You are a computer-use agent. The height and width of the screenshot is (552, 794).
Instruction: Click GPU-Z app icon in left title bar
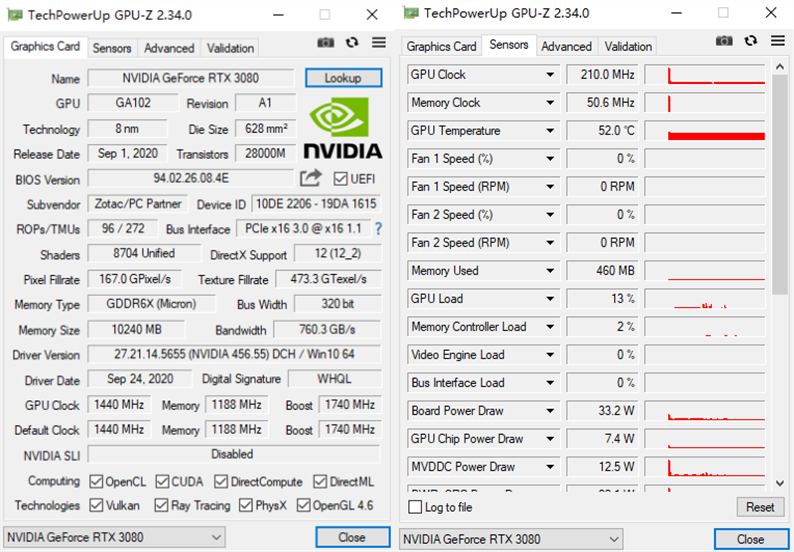14,15
